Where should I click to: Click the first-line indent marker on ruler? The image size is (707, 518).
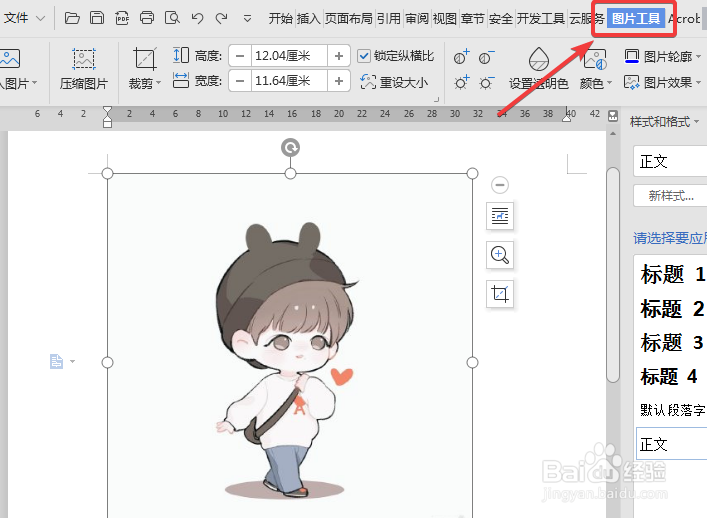[107, 111]
